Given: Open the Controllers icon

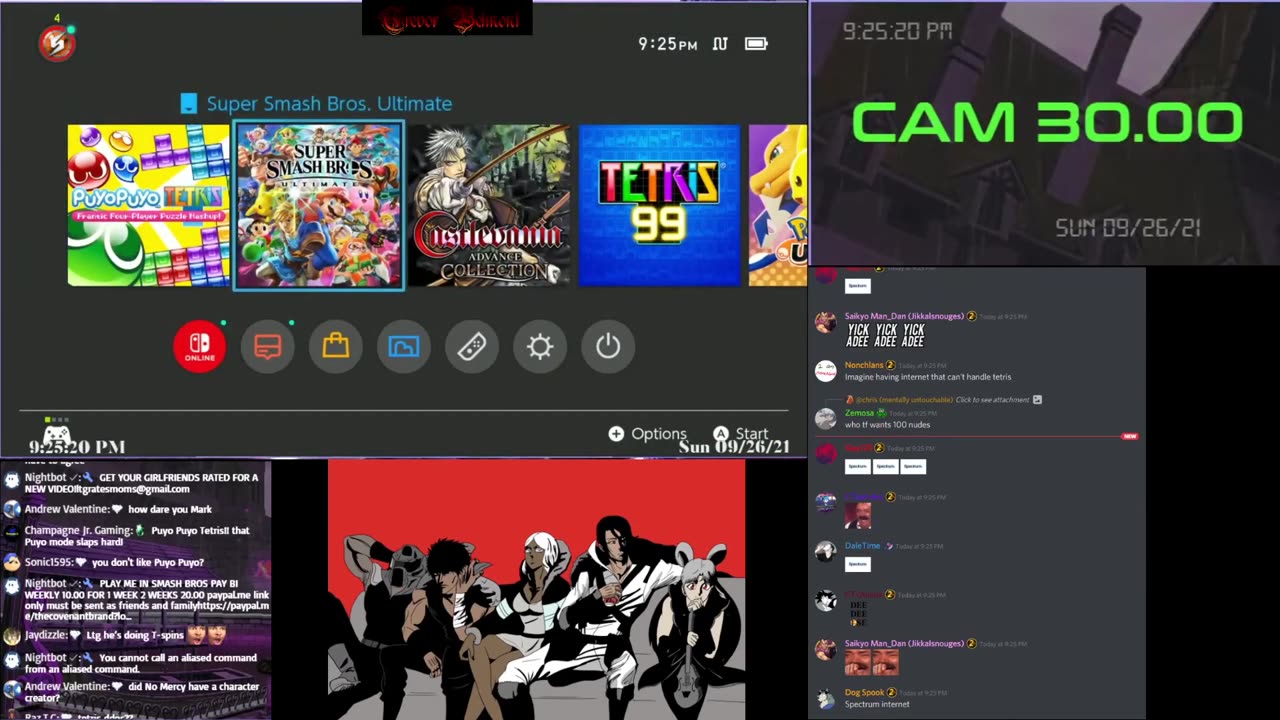Looking at the screenshot, I should [x=472, y=346].
